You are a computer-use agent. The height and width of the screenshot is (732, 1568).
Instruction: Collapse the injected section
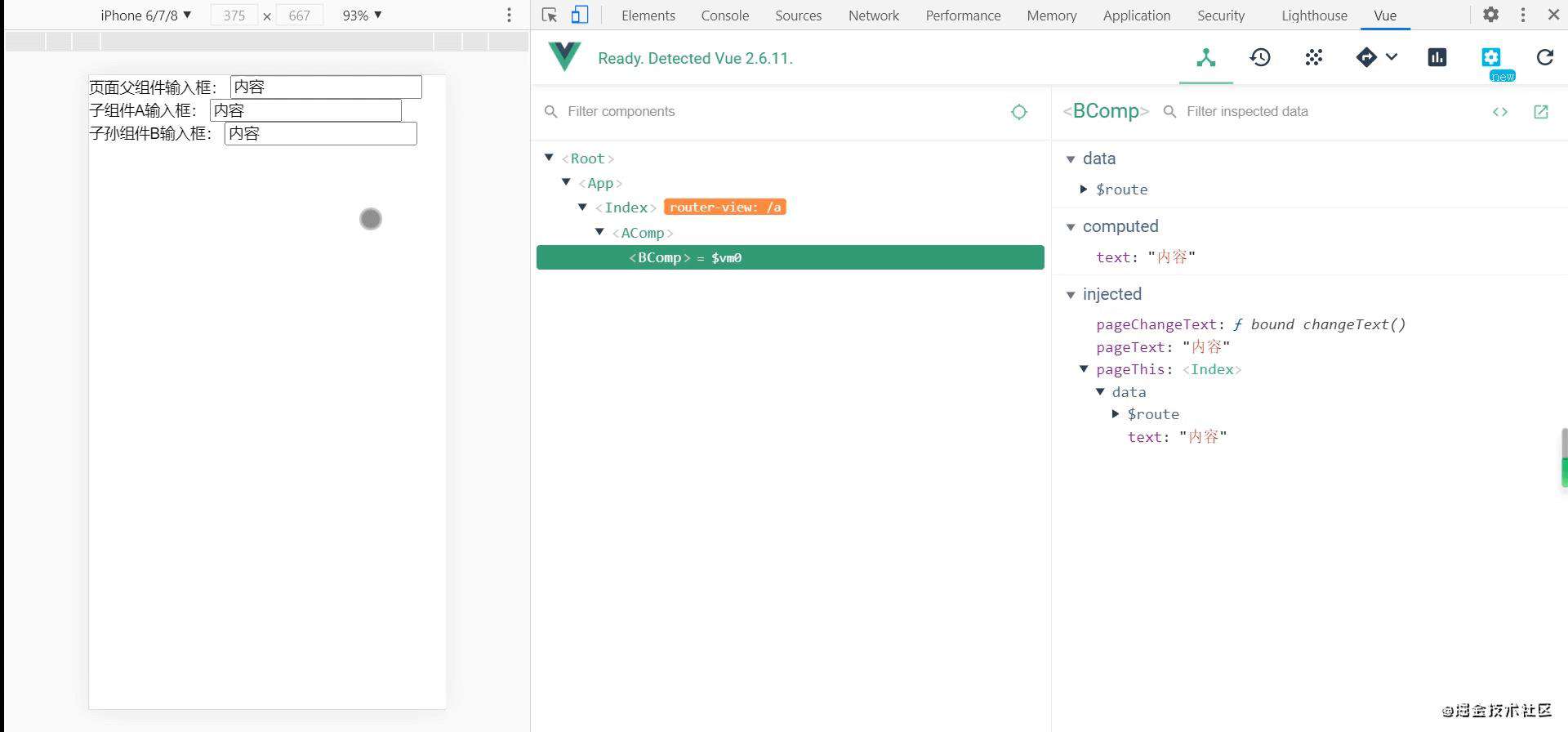tap(1071, 295)
